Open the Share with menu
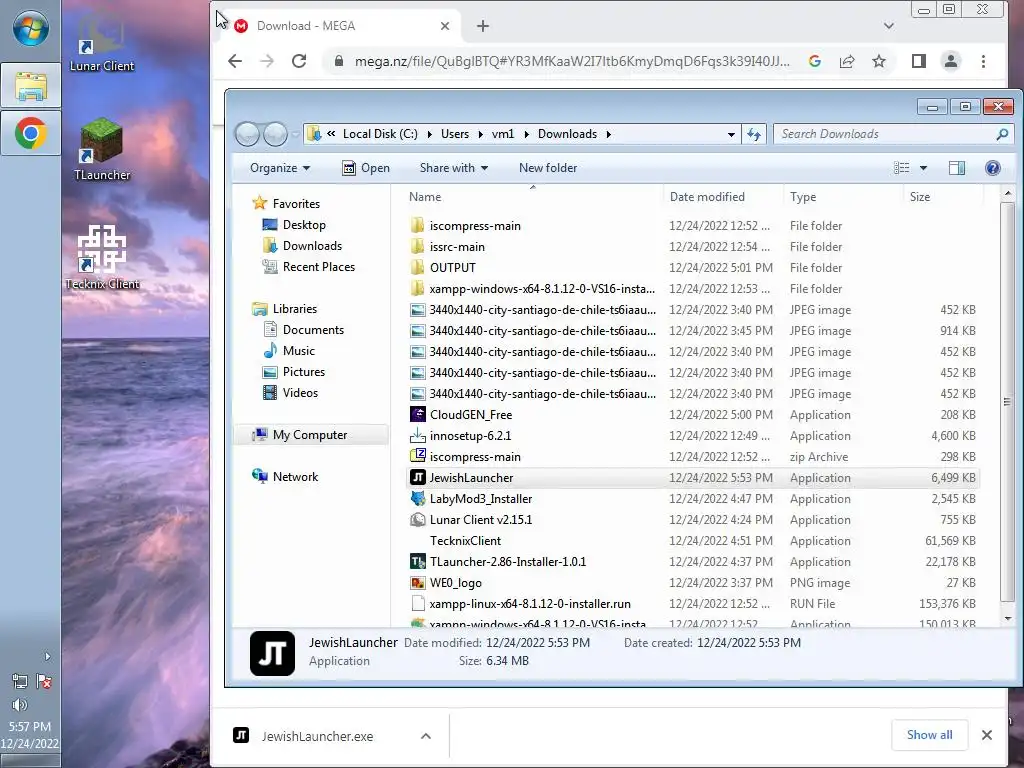Viewport: 1024px width, 768px height. click(x=454, y=168)
